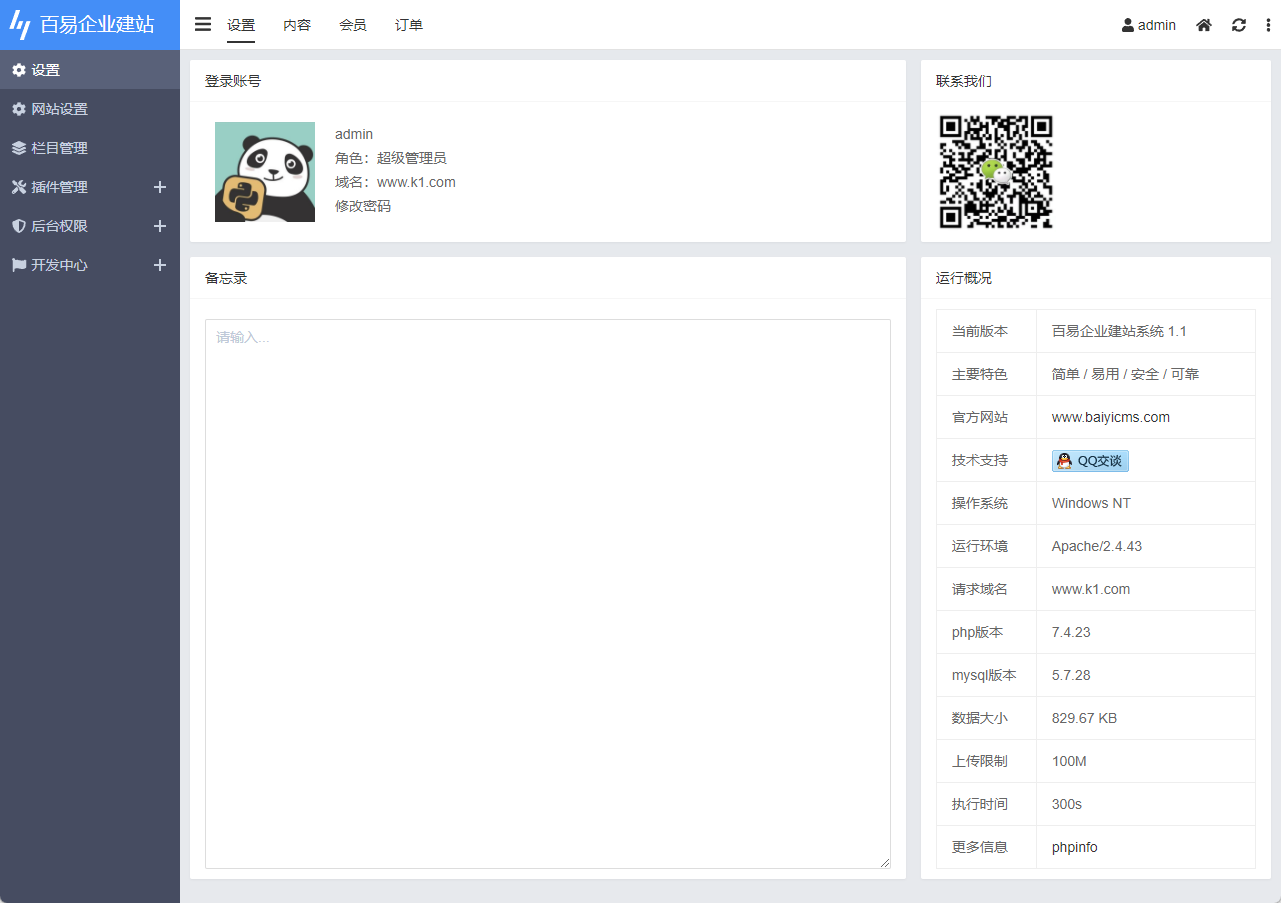Open the vertical dots menu at top right

1268,25
